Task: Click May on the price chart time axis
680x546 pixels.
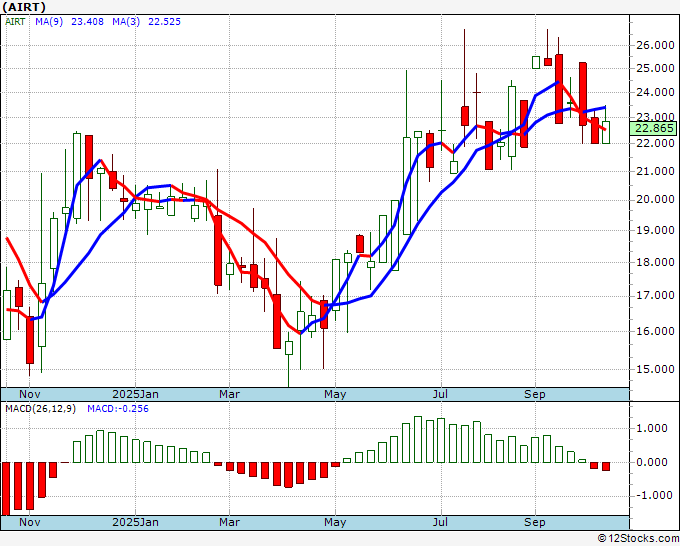Action: pos(335,394)
